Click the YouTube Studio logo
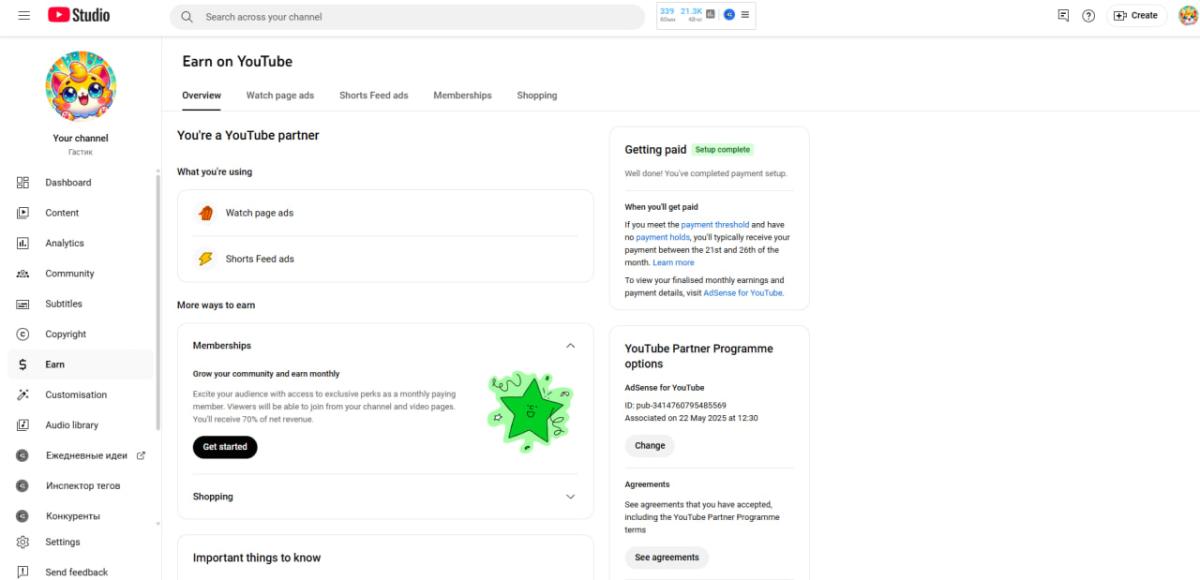Image resolution: width=1200 pixels, height=580 pixels. (x=79, y=15)
